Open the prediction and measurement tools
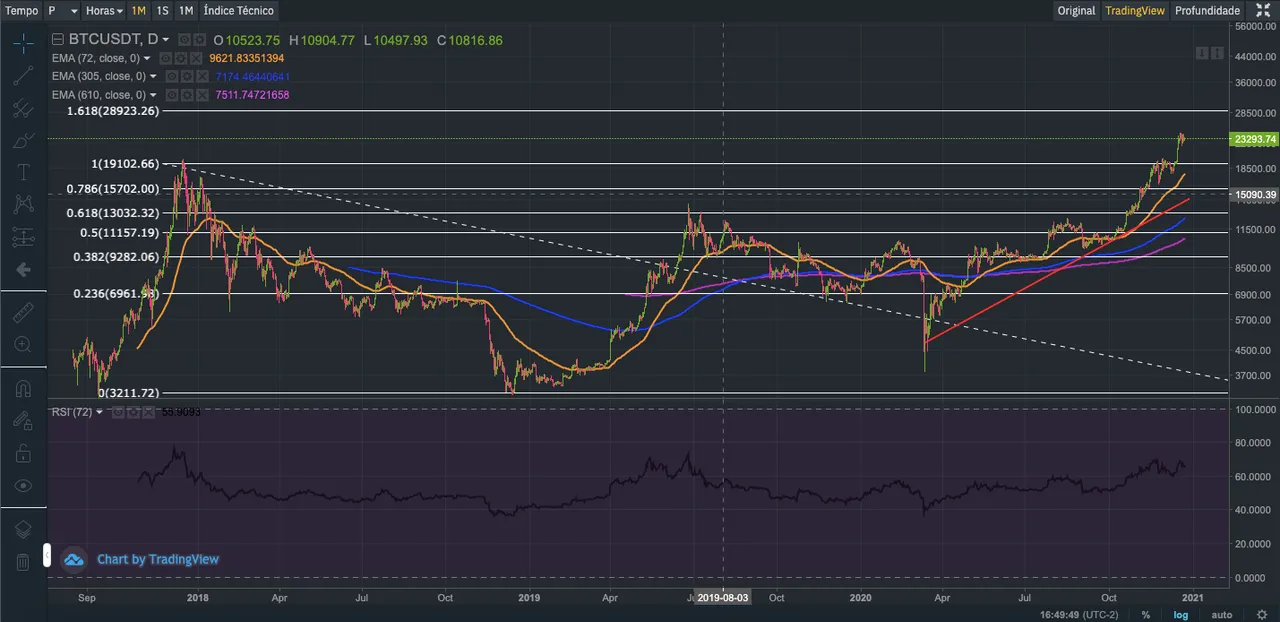The image size is (1280, 622). [x=23, y=237]
